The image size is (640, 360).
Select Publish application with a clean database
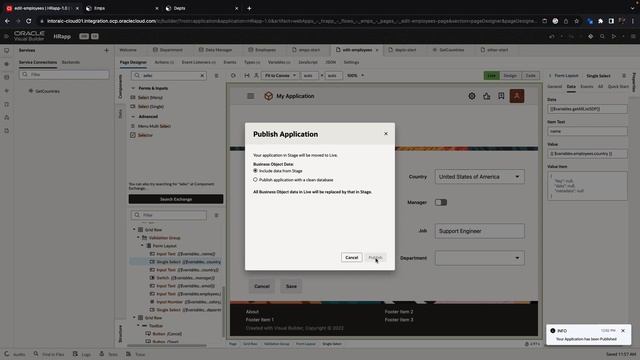255,180
